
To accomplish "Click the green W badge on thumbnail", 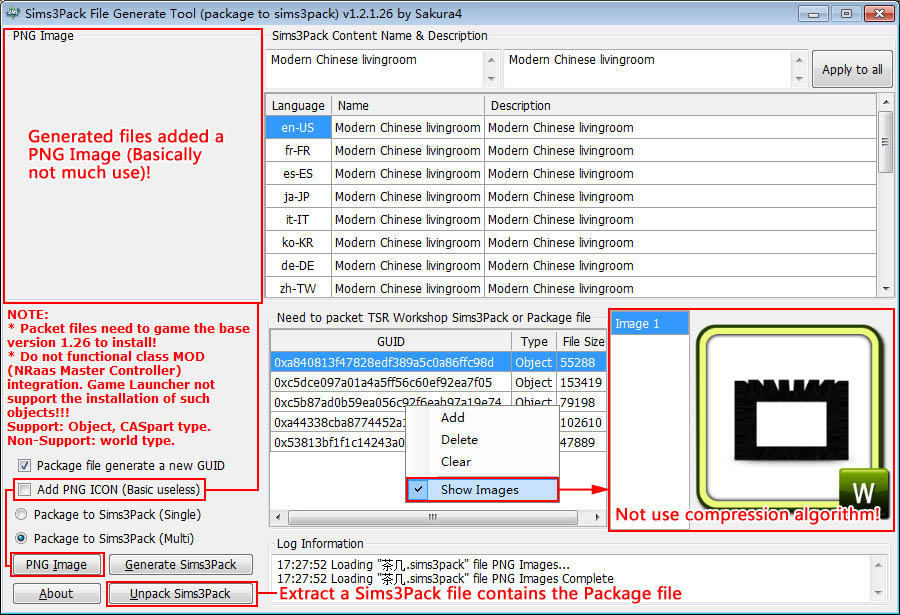I will tap(863, 491).
